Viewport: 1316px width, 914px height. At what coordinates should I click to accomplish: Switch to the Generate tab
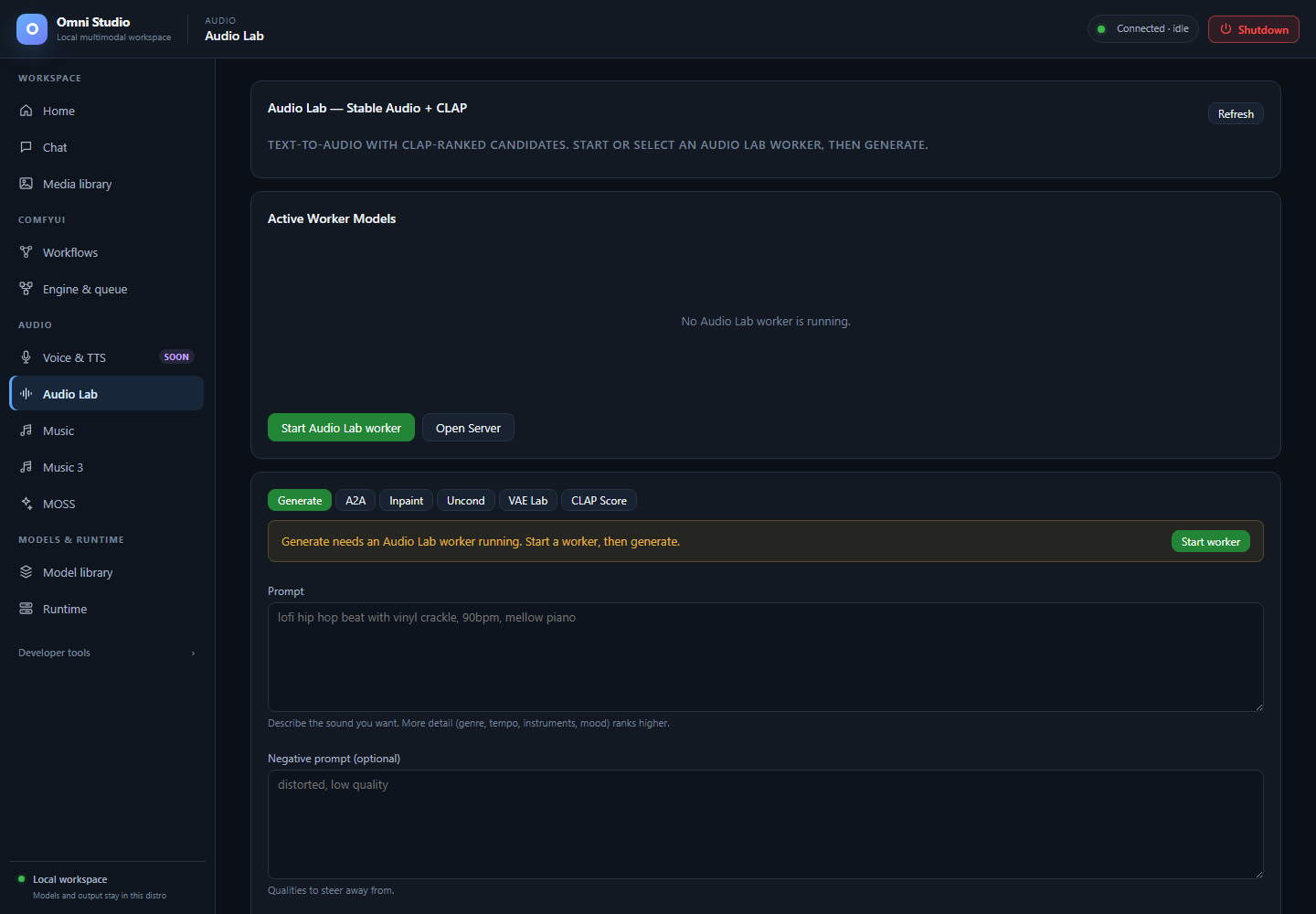(300, 501)
